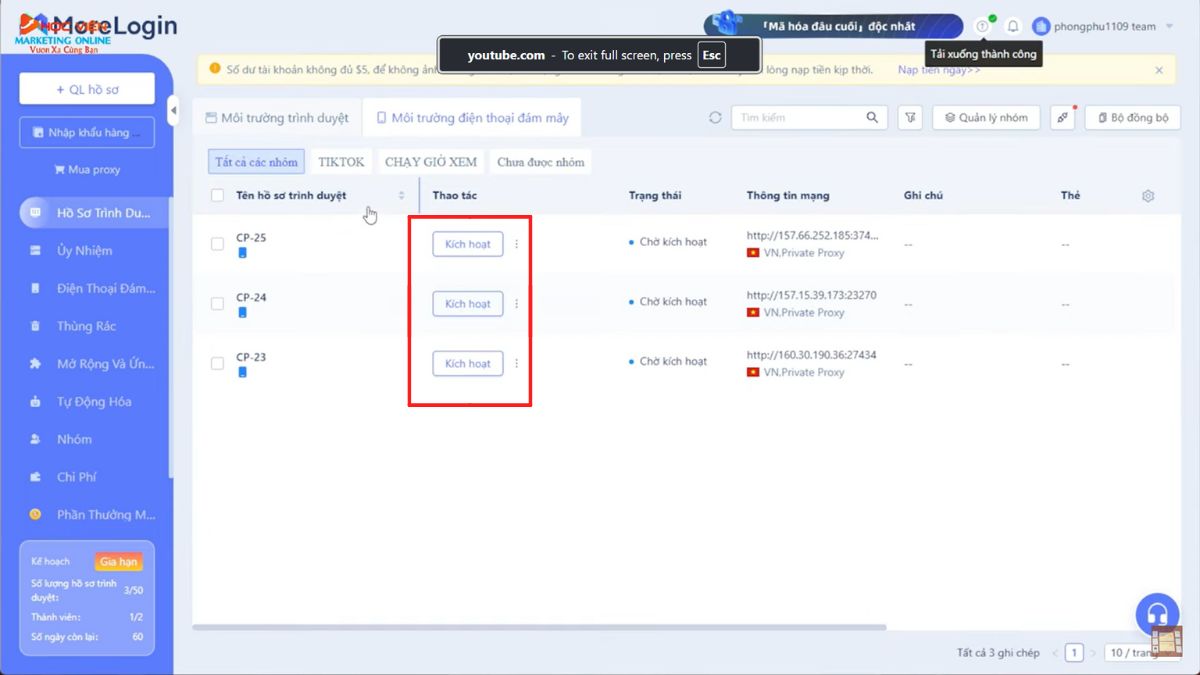The height and width of the screenshot is (675, 1200).
Task: Switch to Môi trường trình duyệt tab
Action: [277, 118]
